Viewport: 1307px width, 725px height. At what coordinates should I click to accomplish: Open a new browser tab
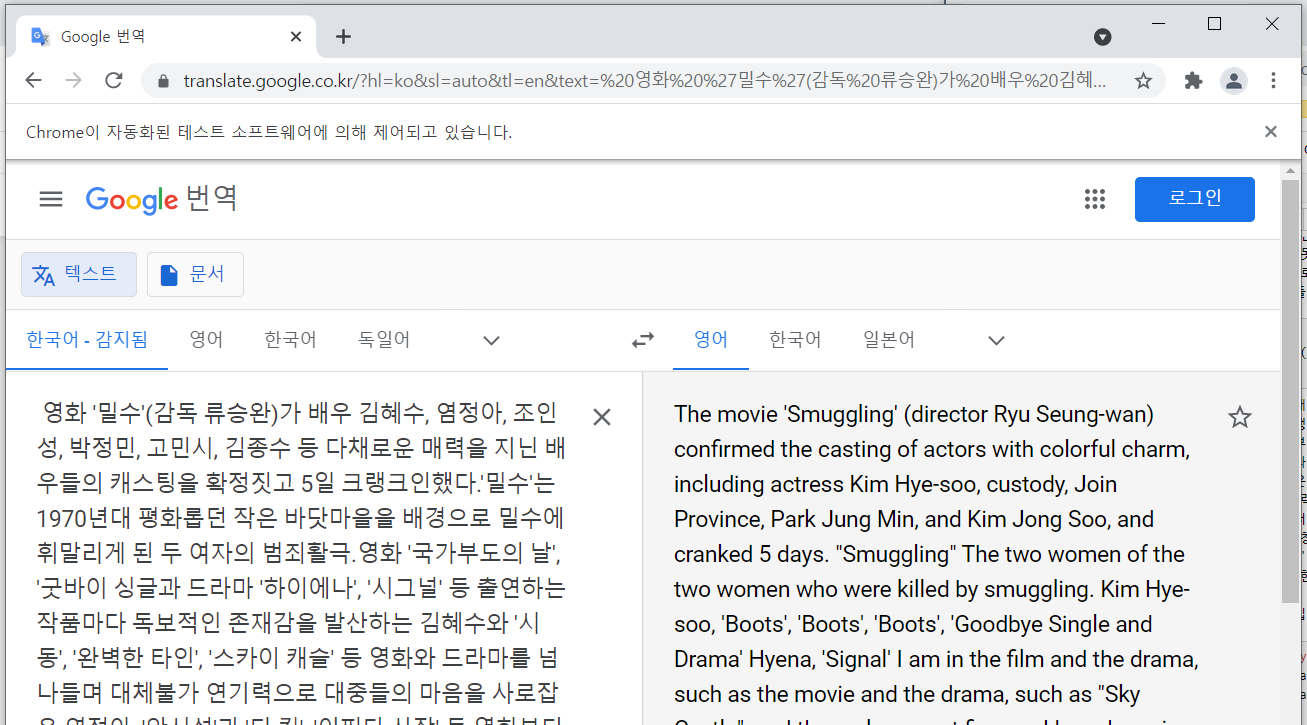[x=343, y=37]
